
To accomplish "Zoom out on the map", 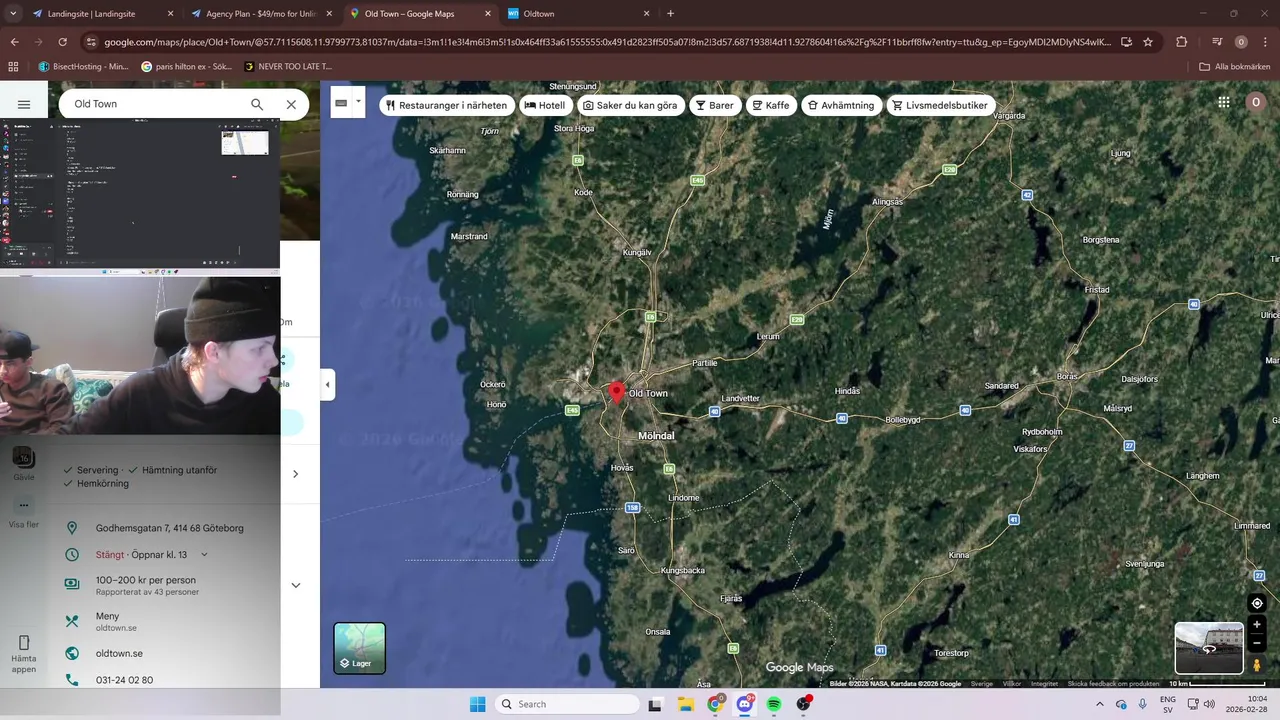I will coord(1257,643).
